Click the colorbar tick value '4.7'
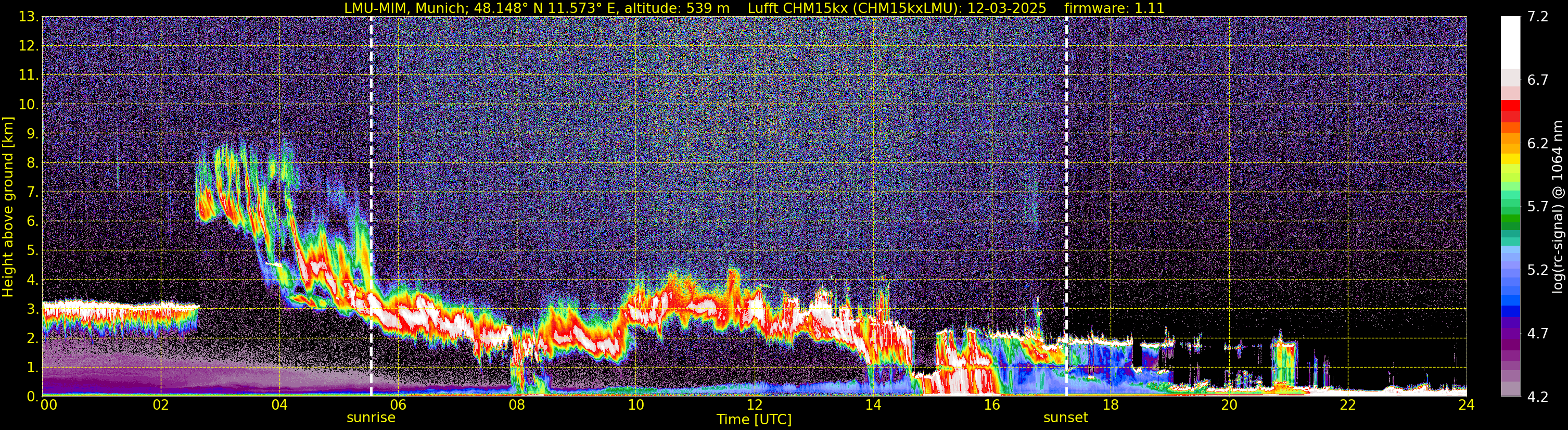 pos(1538,333)
